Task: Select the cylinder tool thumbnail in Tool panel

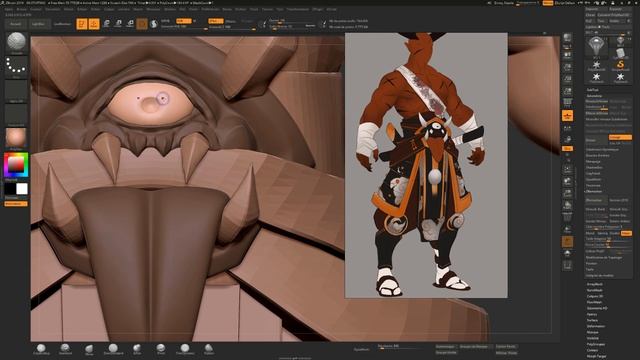Action: [620, 53]
